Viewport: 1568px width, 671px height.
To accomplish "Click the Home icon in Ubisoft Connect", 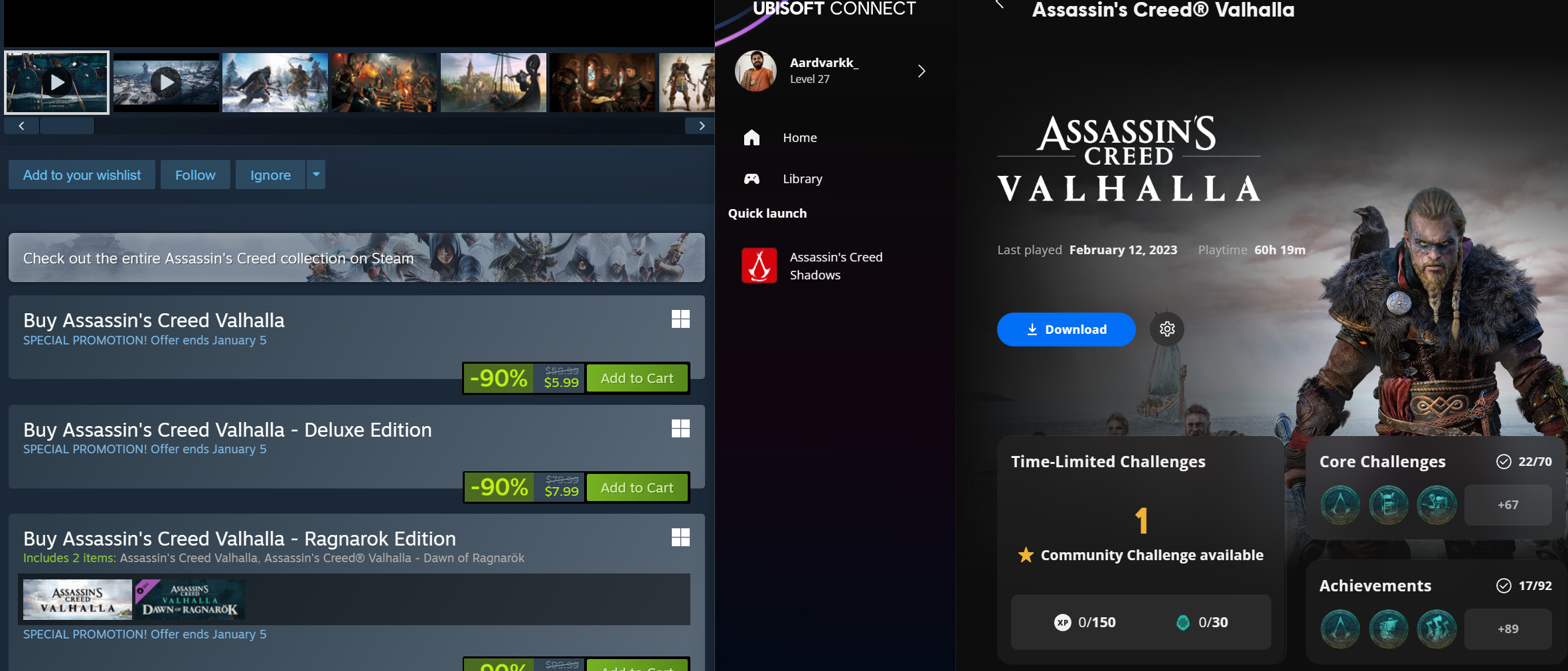I will tap(751, 137).
